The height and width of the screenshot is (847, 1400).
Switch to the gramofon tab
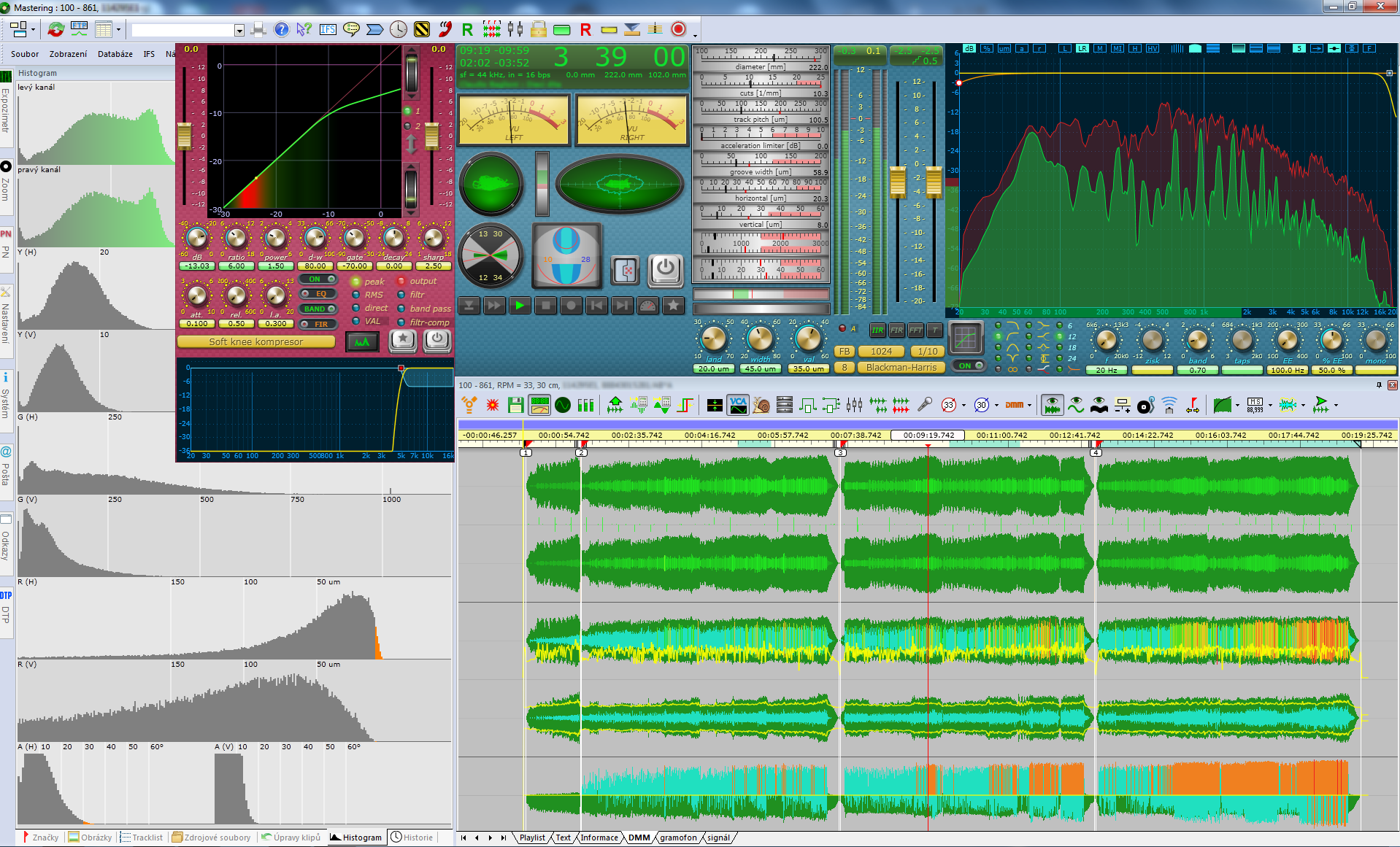[678, 838]
